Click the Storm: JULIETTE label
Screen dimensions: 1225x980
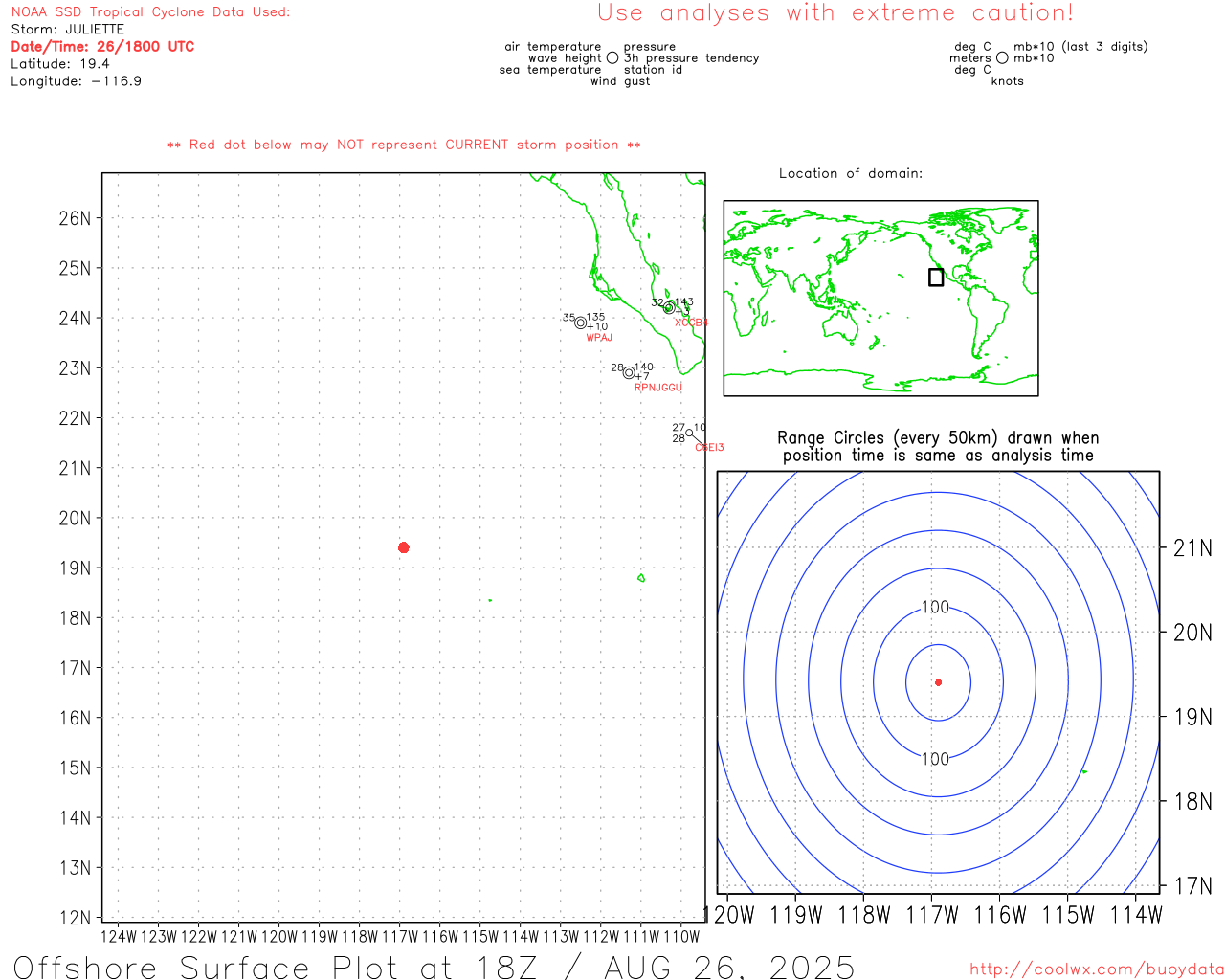(x=67, y=29)
